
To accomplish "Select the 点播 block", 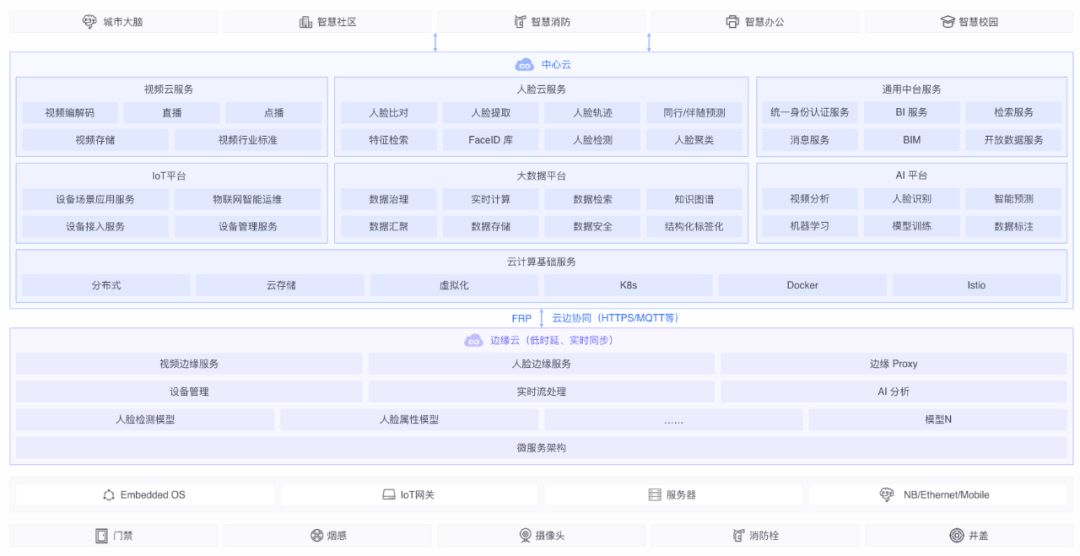I will coord(273,112).
